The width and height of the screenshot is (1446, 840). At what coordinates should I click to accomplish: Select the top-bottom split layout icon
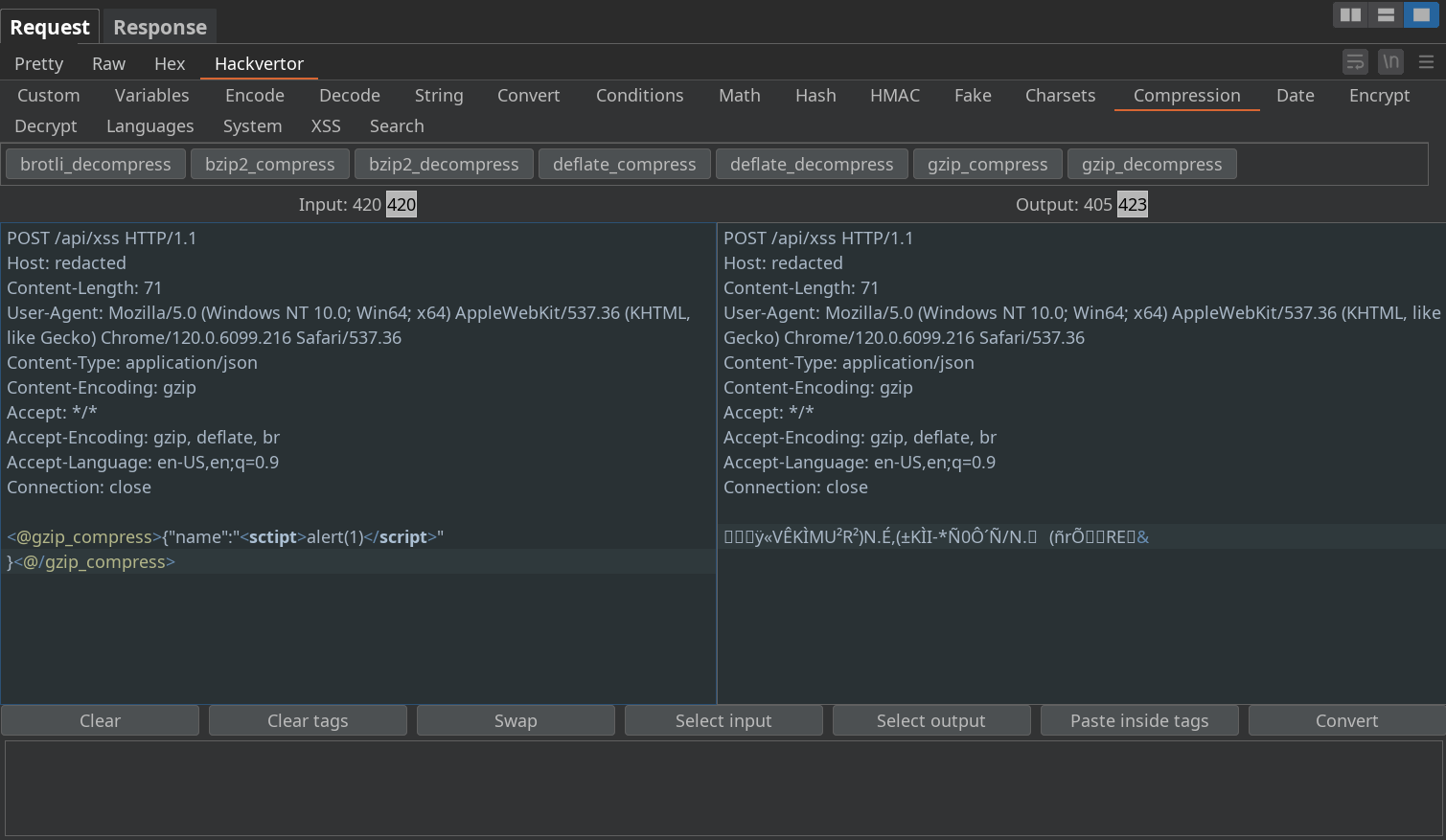pos(1386,14)
